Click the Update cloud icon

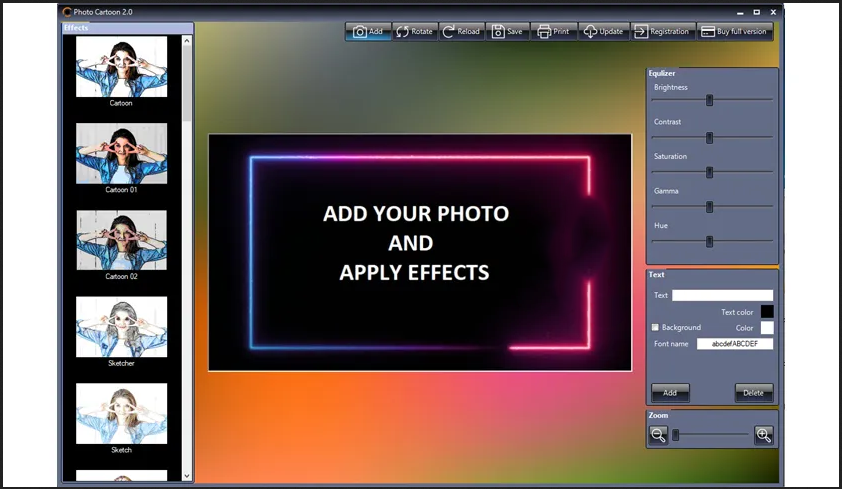pyautogui.click(x=590, y=32)
